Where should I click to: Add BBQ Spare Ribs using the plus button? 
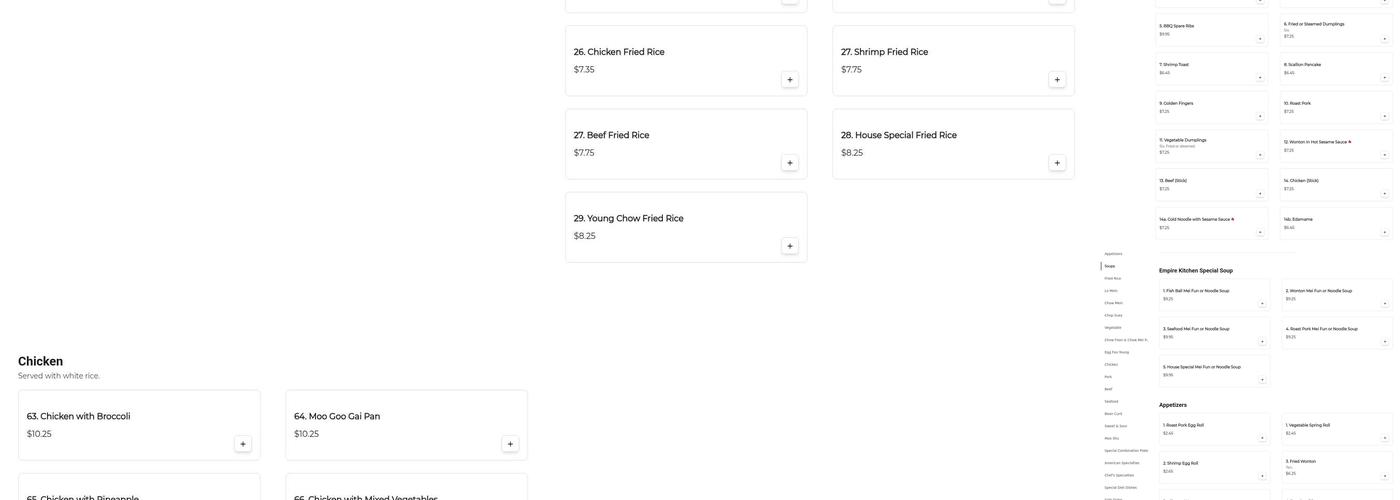(1260, 39)
